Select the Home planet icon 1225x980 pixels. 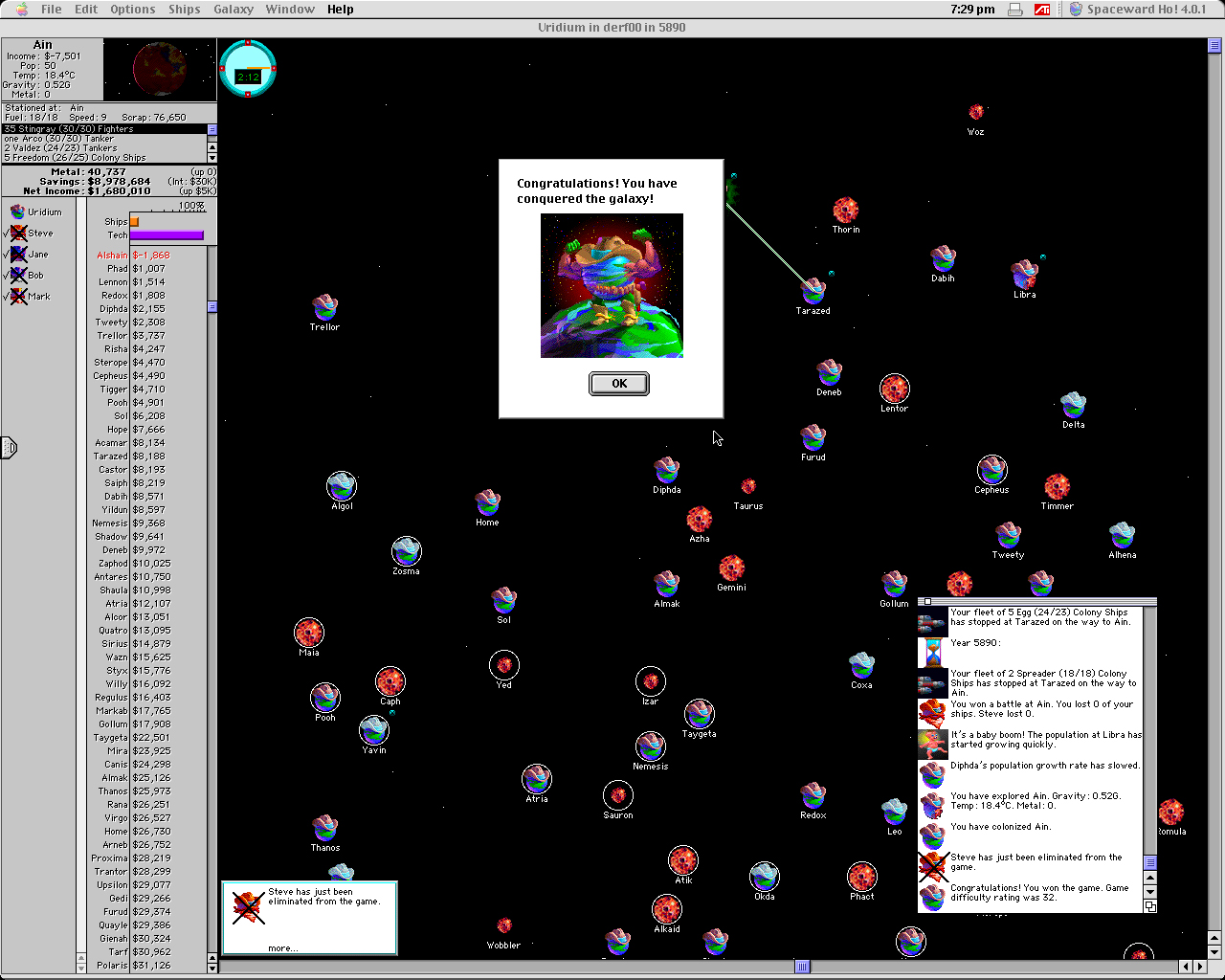coord(488,502)
